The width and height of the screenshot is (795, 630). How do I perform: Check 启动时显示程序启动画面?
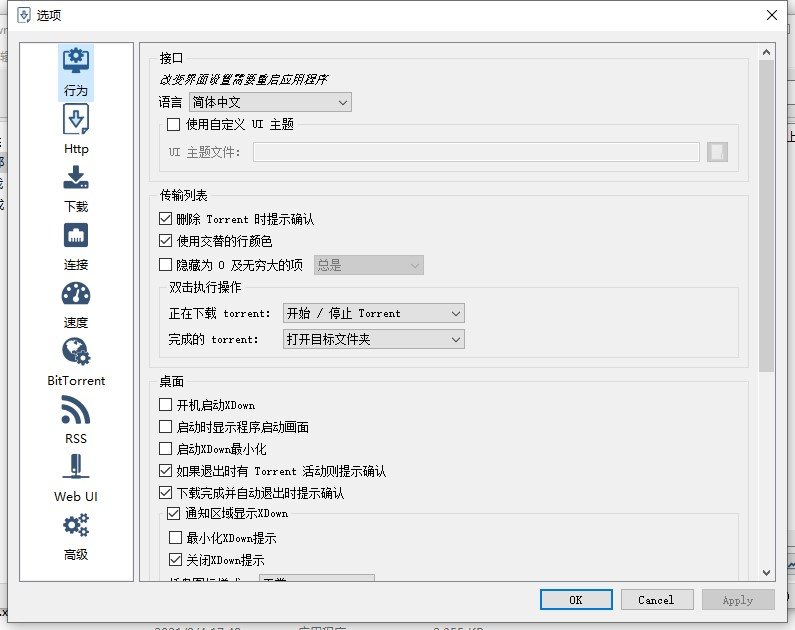(165, 427)
